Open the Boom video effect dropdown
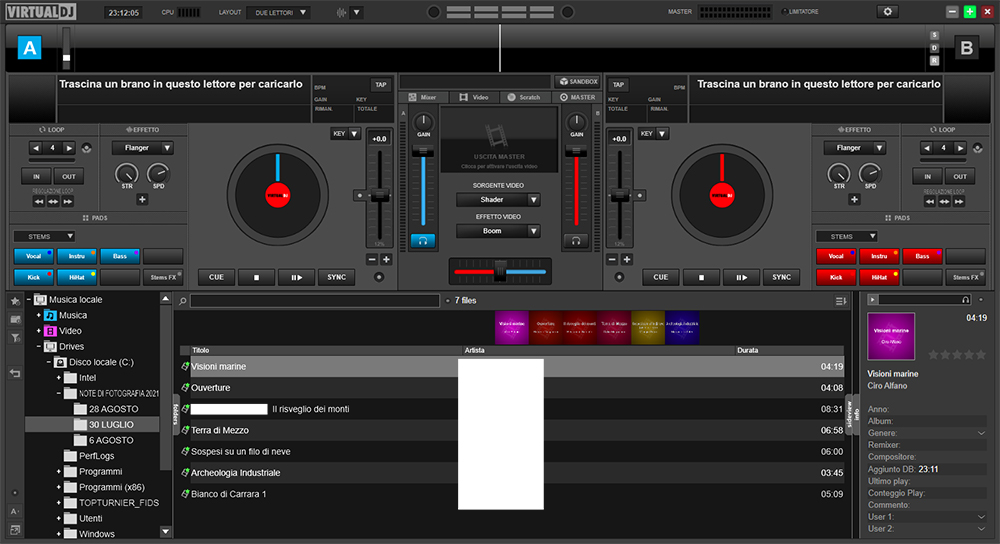 click(x=498, y=231)
